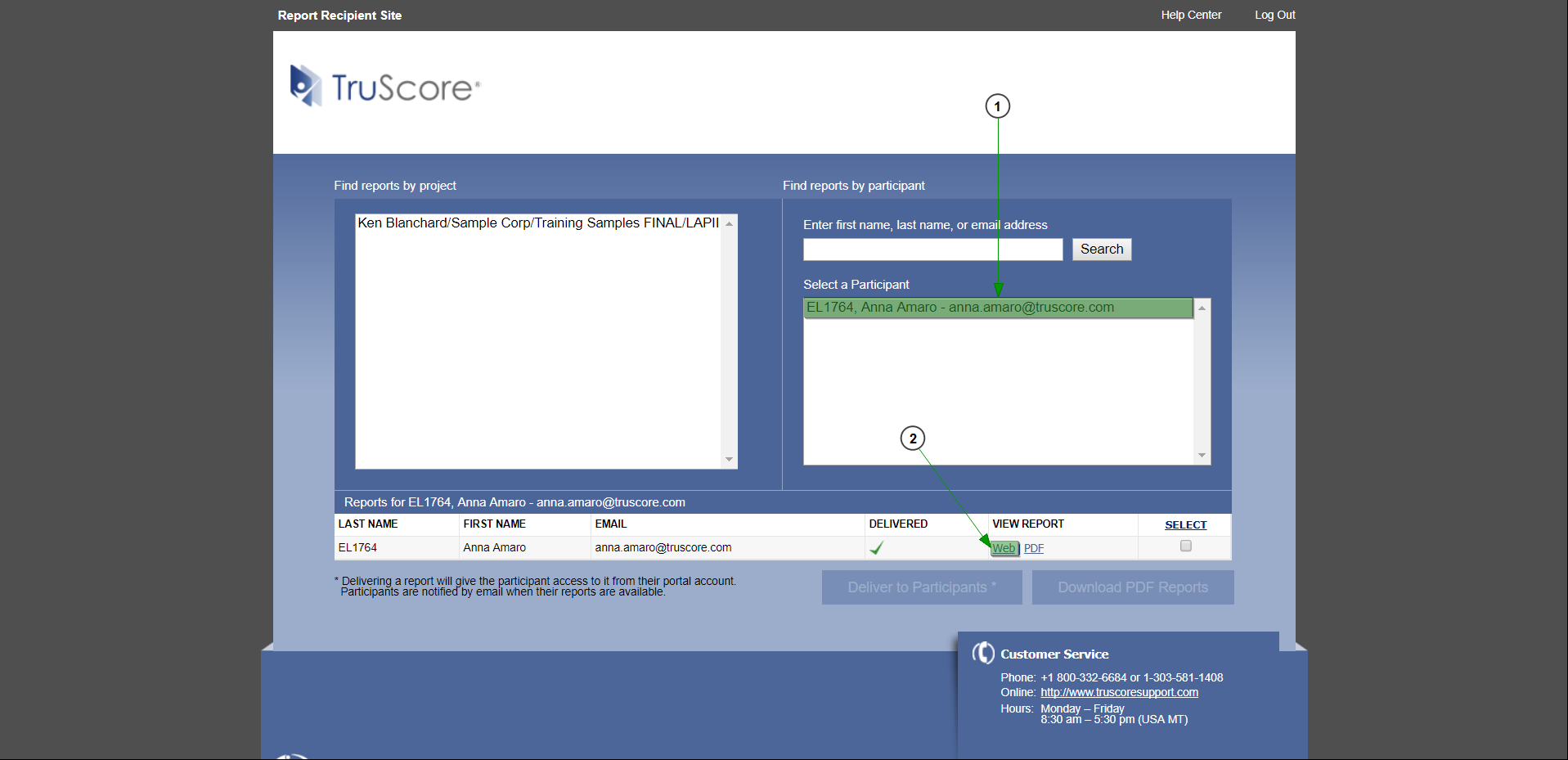Select the Ken Blanchard/Sample Corp project entry
The height and width of the screenshot is (760, 1568).
(x=538, y=223)
